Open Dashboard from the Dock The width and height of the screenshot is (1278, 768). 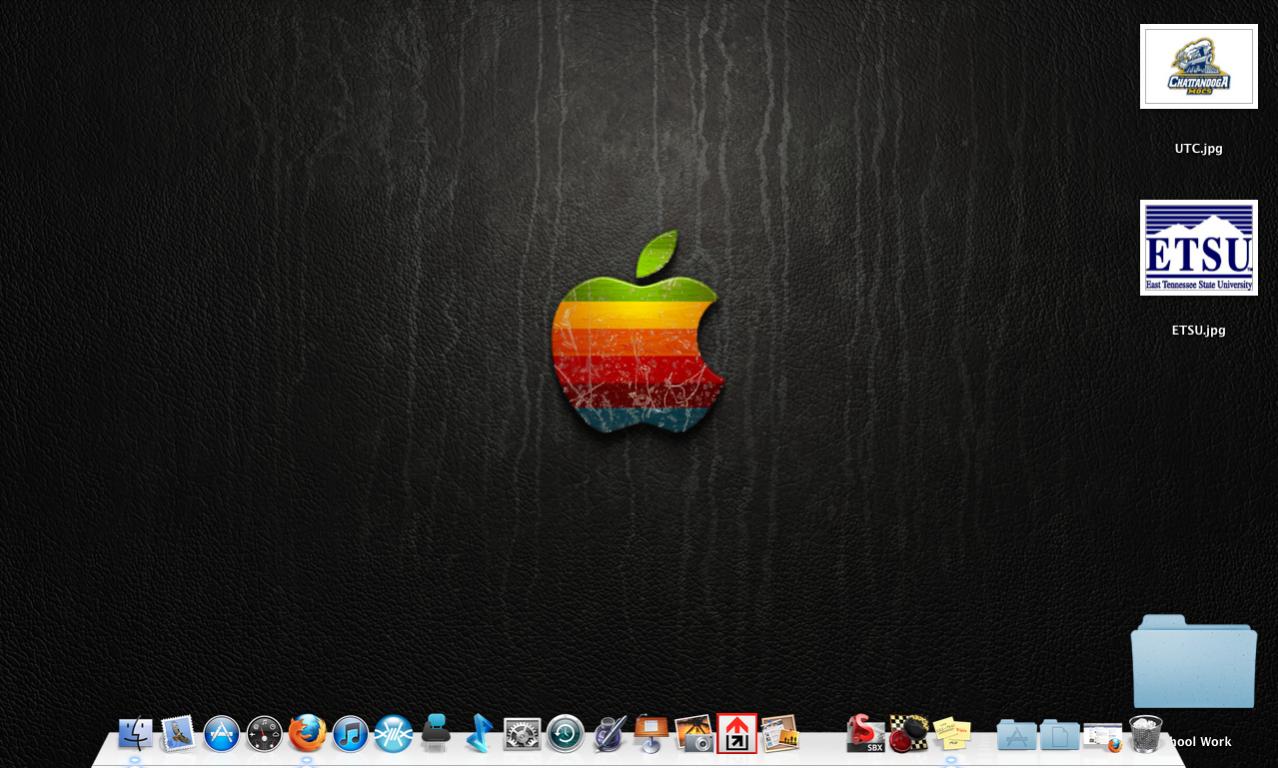pos(264,734)
